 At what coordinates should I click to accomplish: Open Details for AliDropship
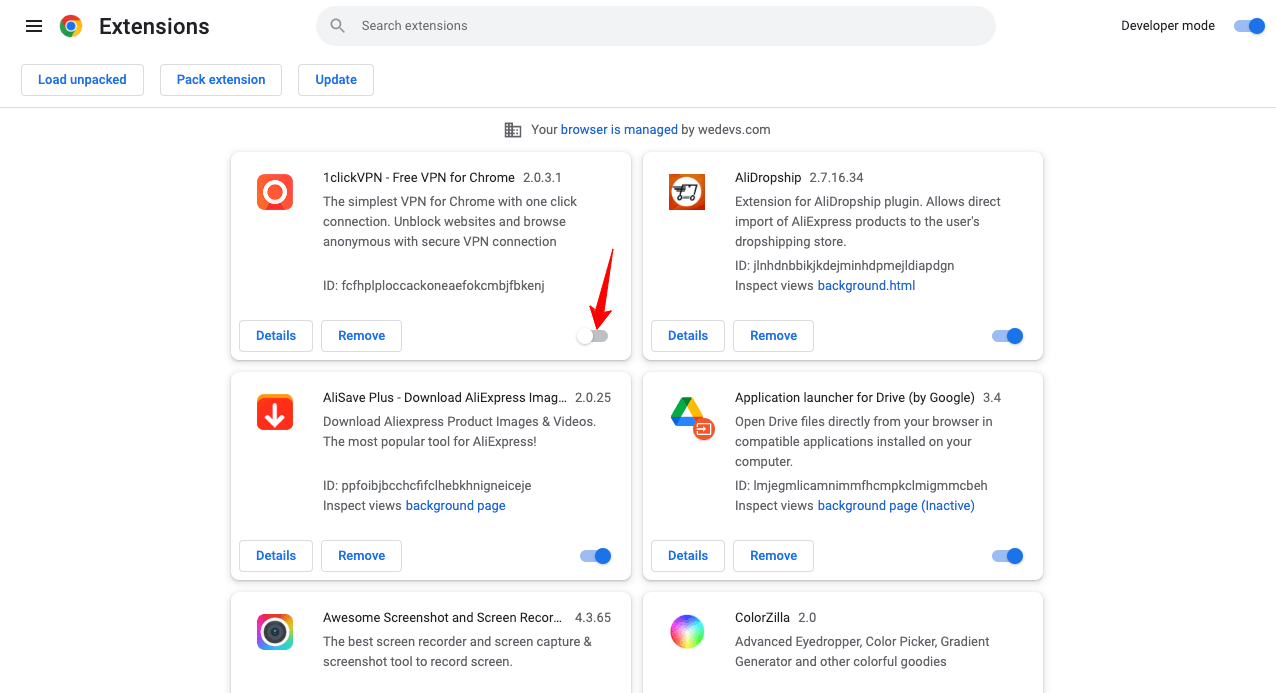coord(688,336)
